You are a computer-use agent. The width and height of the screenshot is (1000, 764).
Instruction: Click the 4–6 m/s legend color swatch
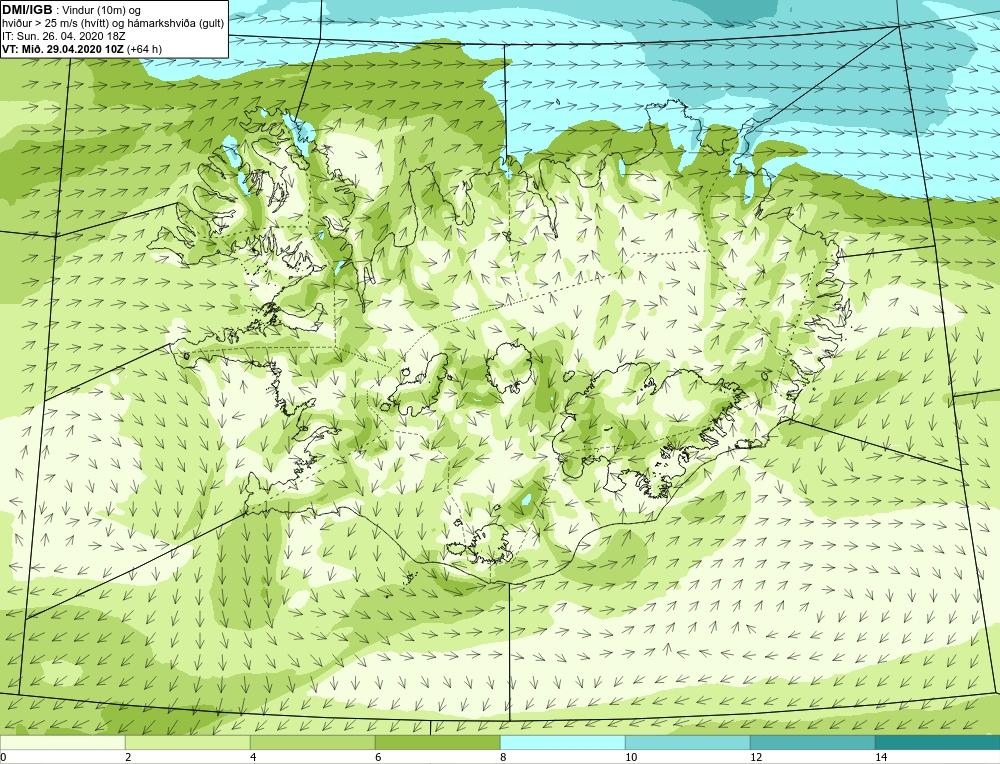pos(312,742)
